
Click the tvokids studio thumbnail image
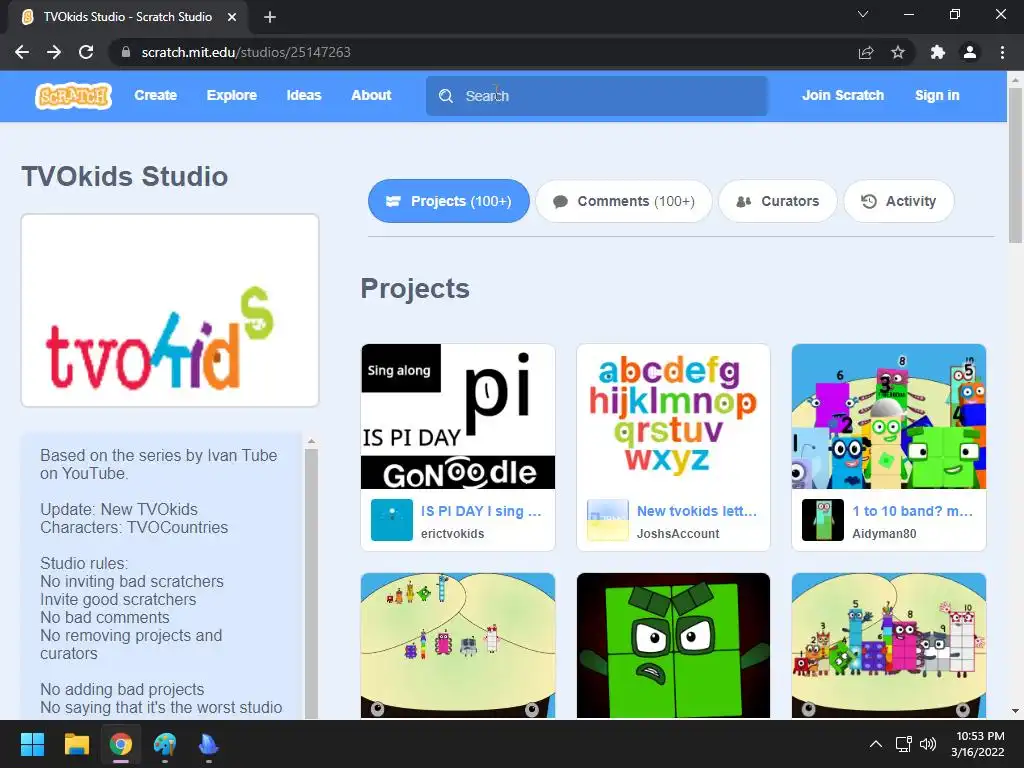pyautogui.click(x=170, y=310)
